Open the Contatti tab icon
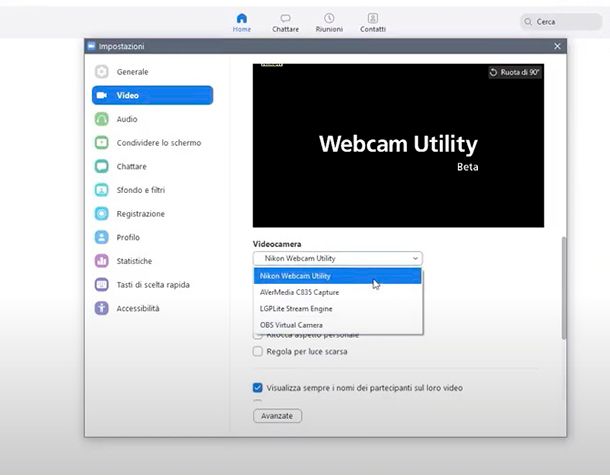 click(373, 18)
